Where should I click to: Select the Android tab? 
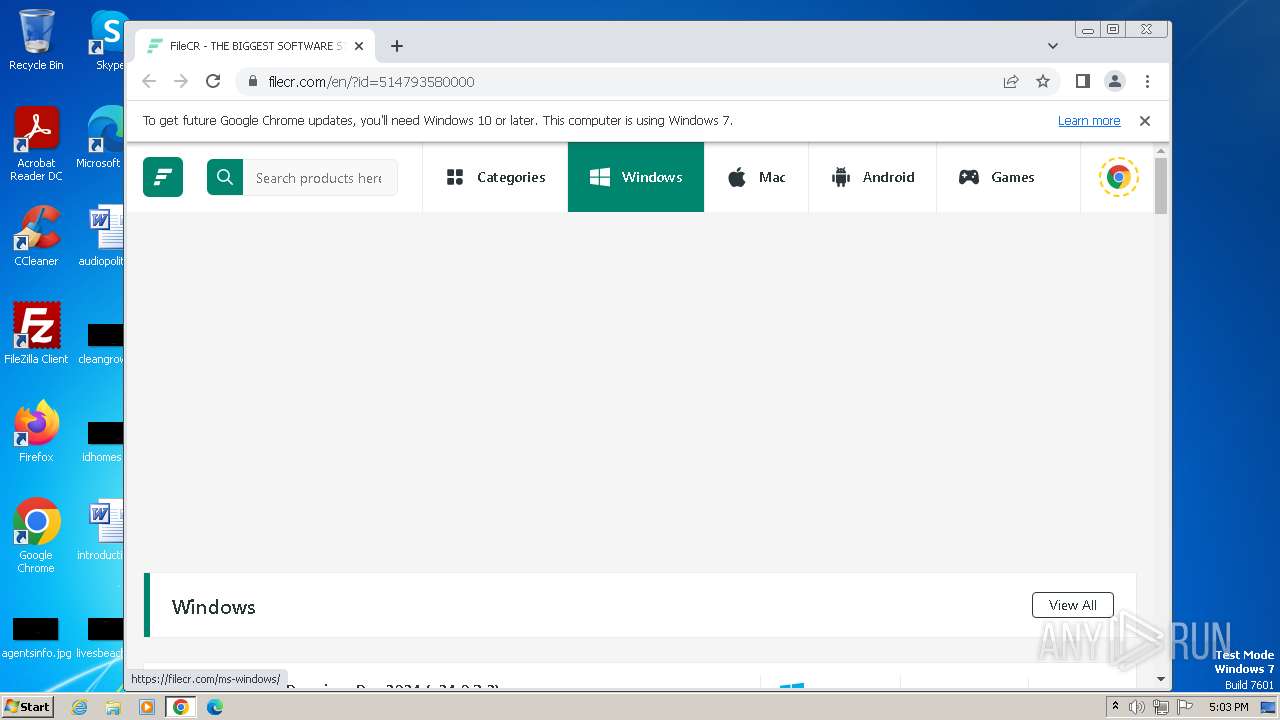click(x=872, y=177)
